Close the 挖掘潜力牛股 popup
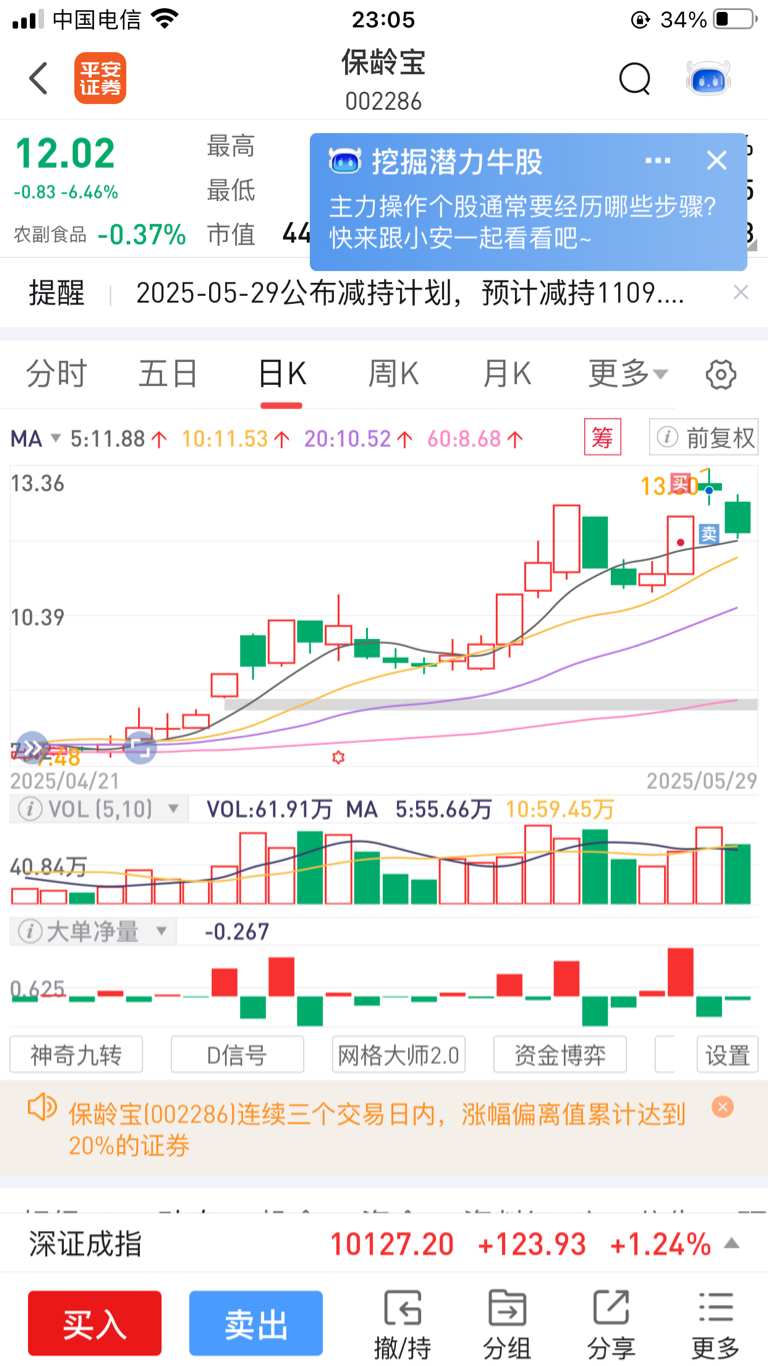Screen dimensions: 768x1366 click(x=716, y=160)
